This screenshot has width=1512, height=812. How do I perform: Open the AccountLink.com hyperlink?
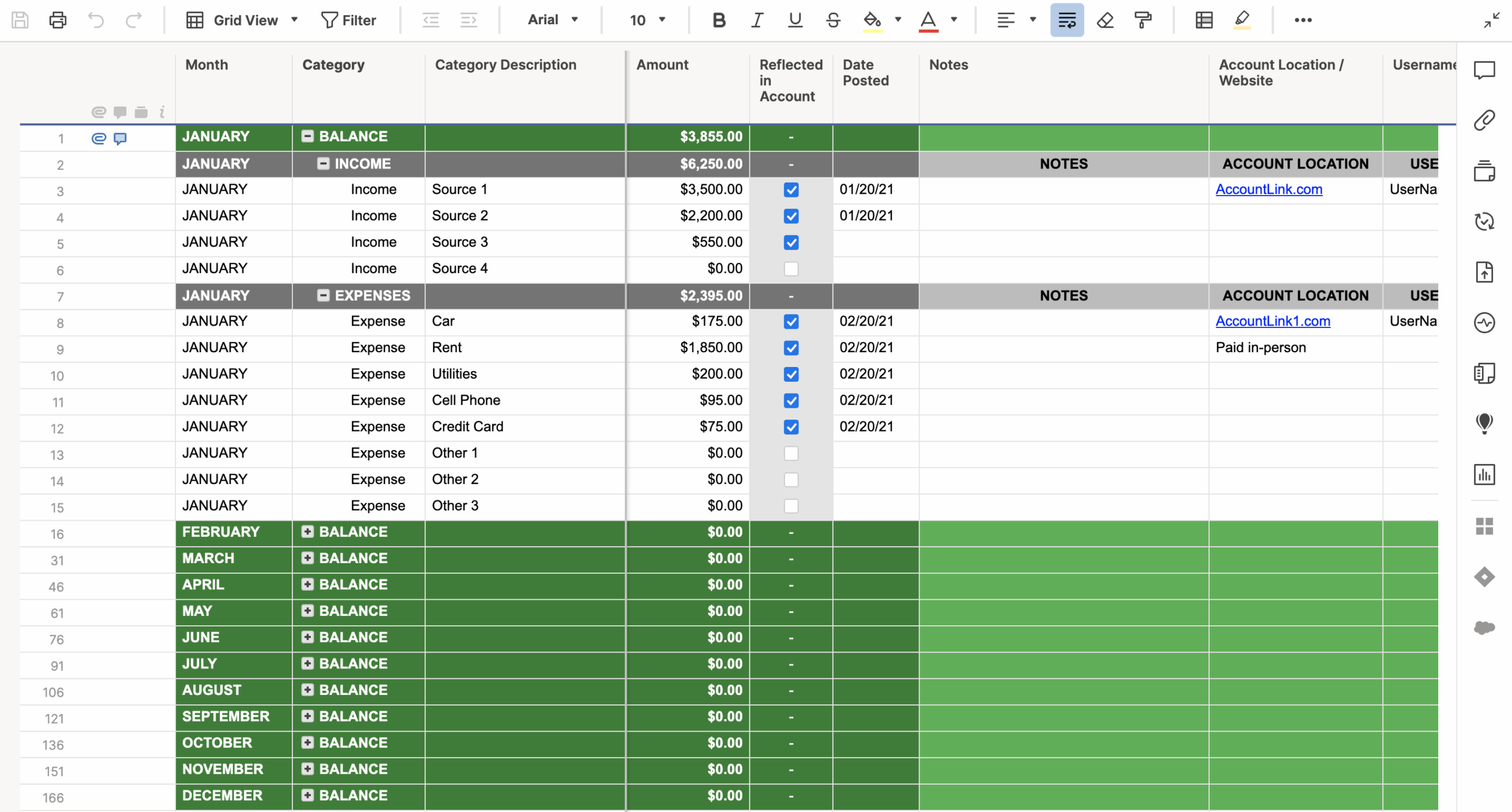pos(1269,189)
